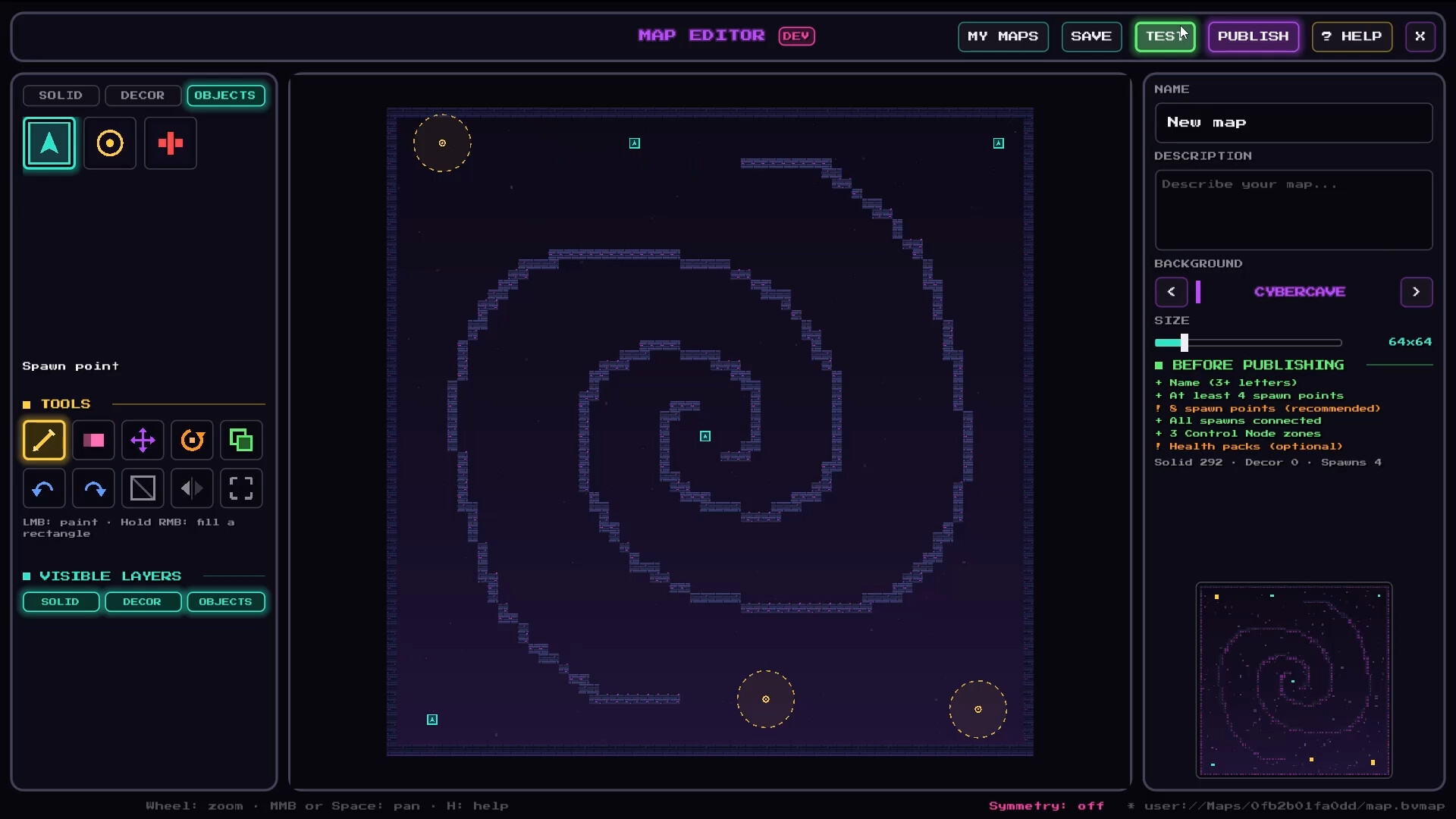
Task: Click the bottom-right control node circle on map
Action: coord(978,709)
